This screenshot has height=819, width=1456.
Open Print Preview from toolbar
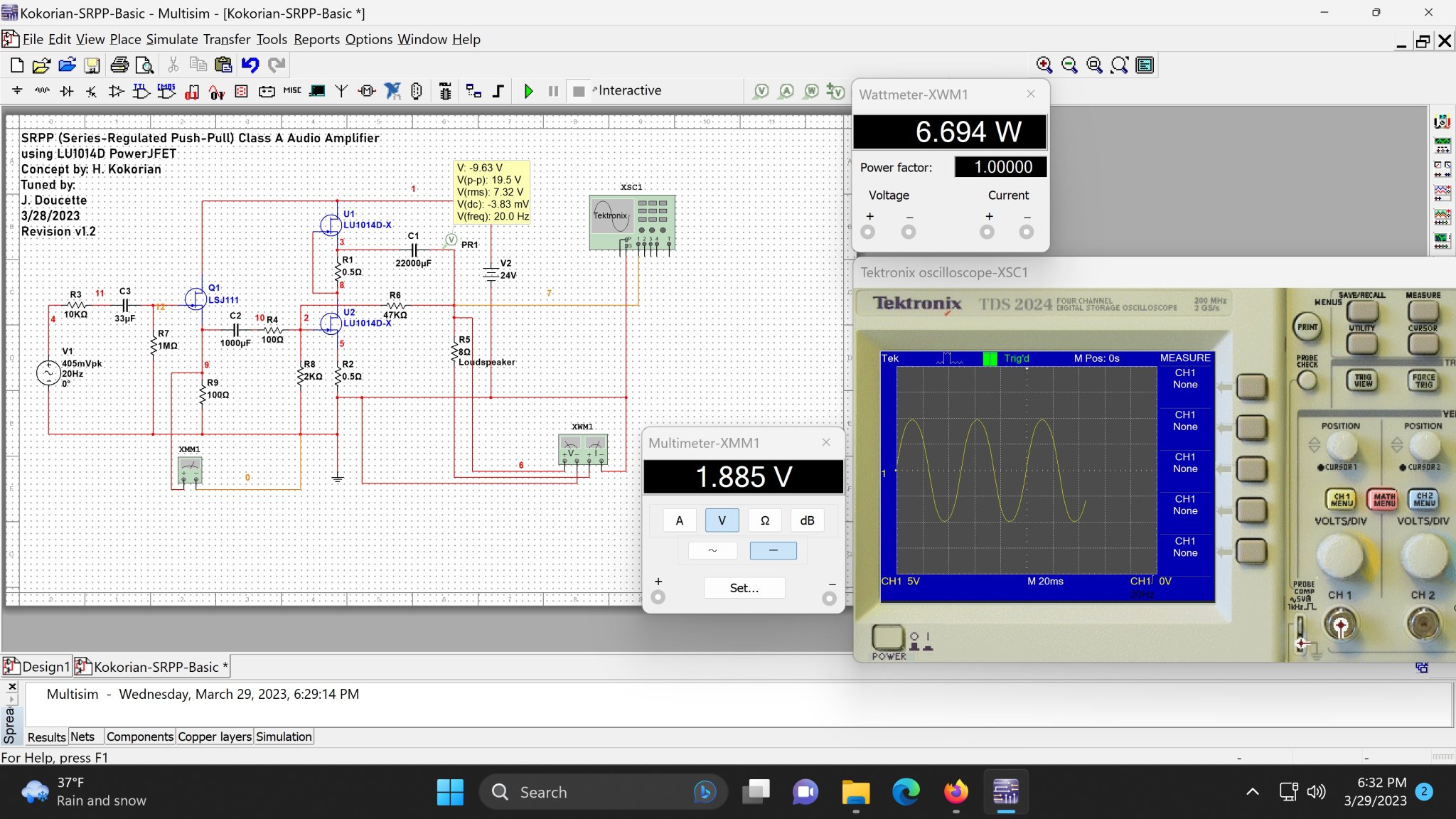click(x=144, y=65)
